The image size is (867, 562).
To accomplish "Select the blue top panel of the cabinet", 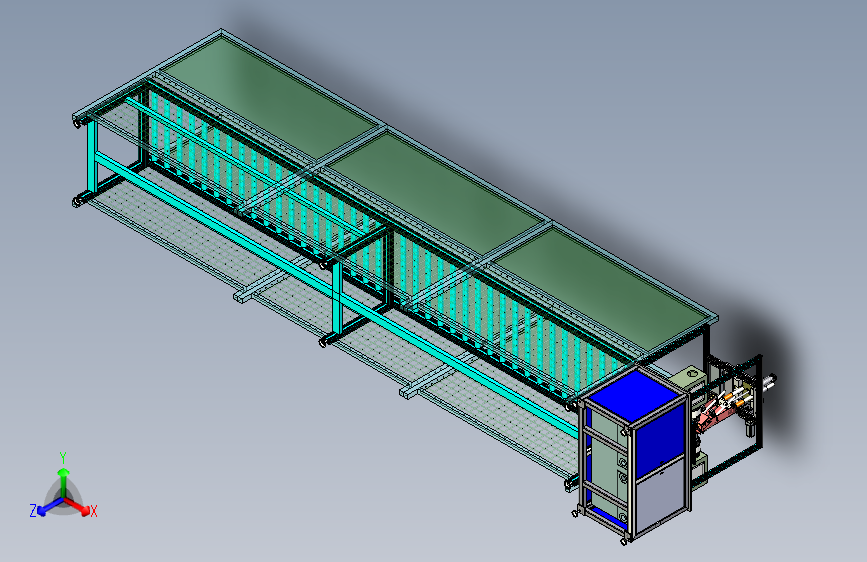I will (634, 394).
